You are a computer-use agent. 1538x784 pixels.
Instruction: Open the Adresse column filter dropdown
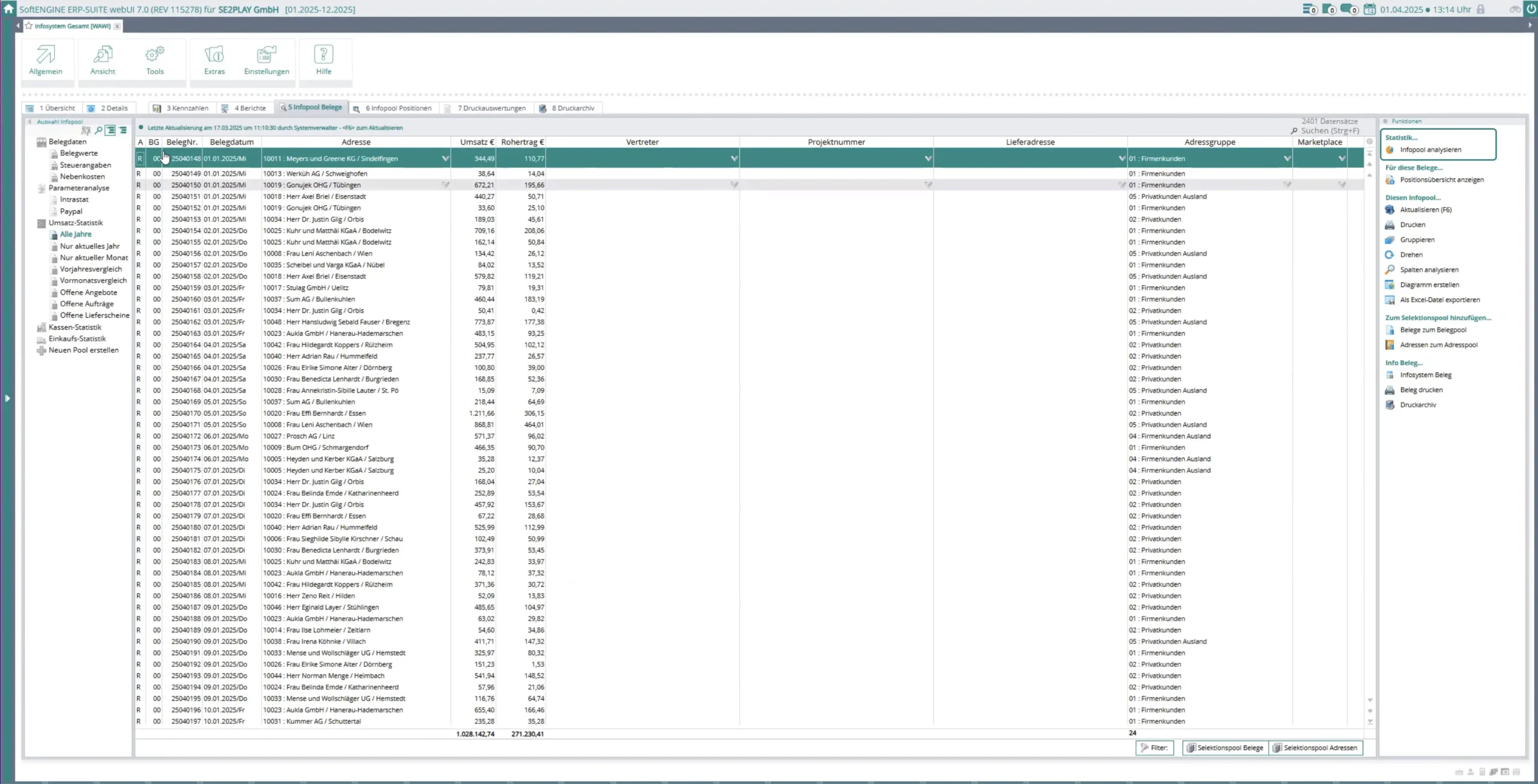[x=445, y=159]
